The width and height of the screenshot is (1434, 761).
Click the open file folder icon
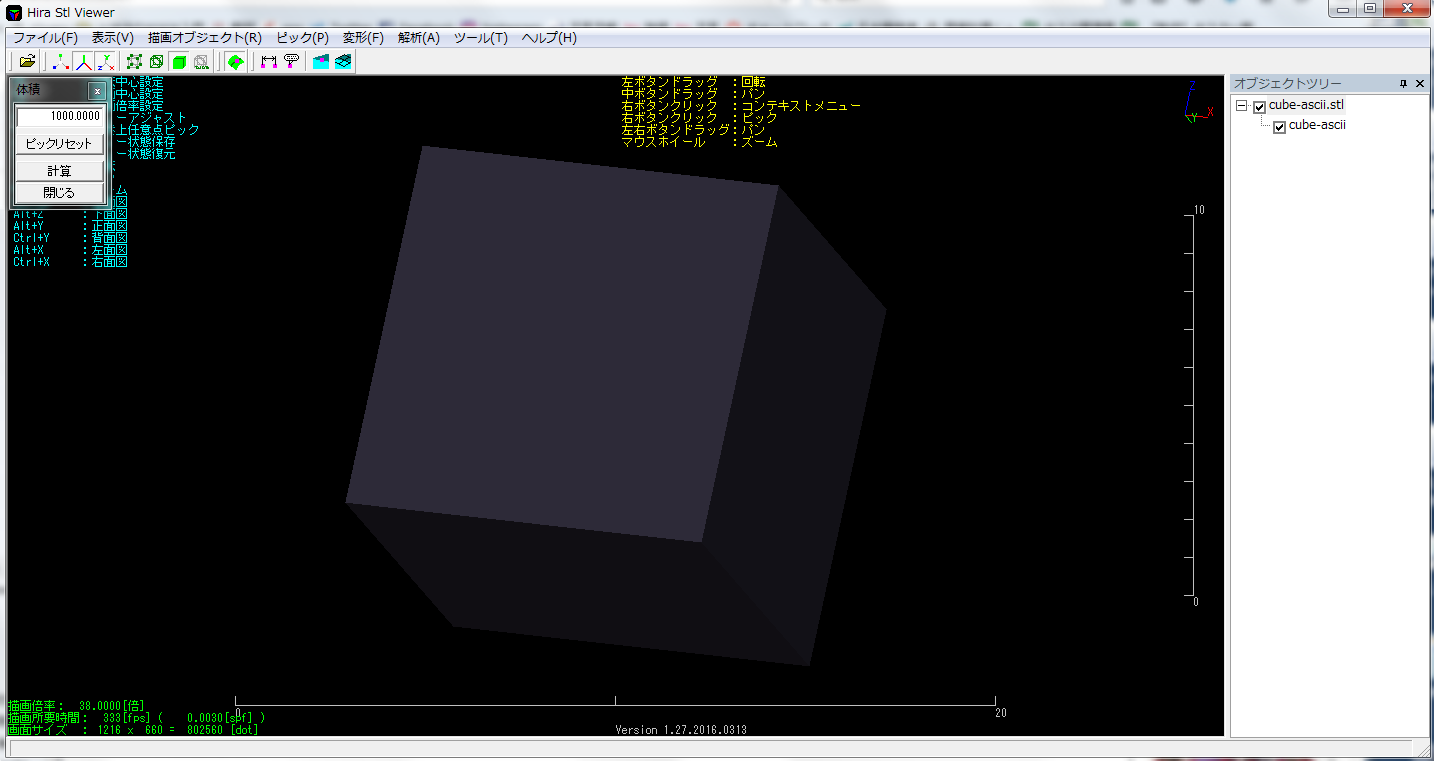tap(27, 61)
